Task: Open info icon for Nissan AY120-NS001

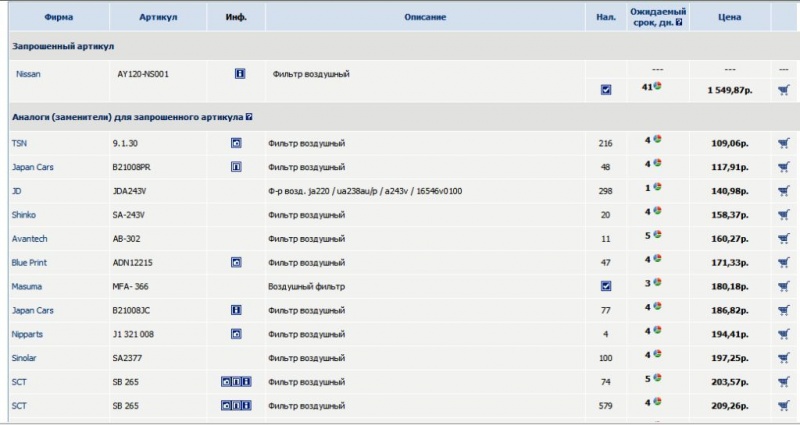Action: point(240,73)
